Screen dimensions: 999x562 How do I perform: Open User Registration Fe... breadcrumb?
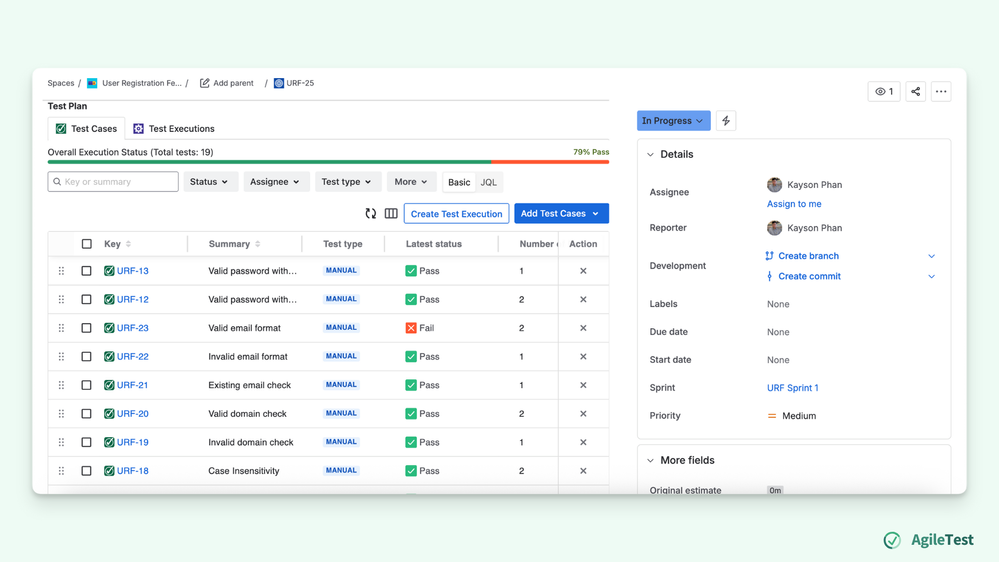coord(141,83)
